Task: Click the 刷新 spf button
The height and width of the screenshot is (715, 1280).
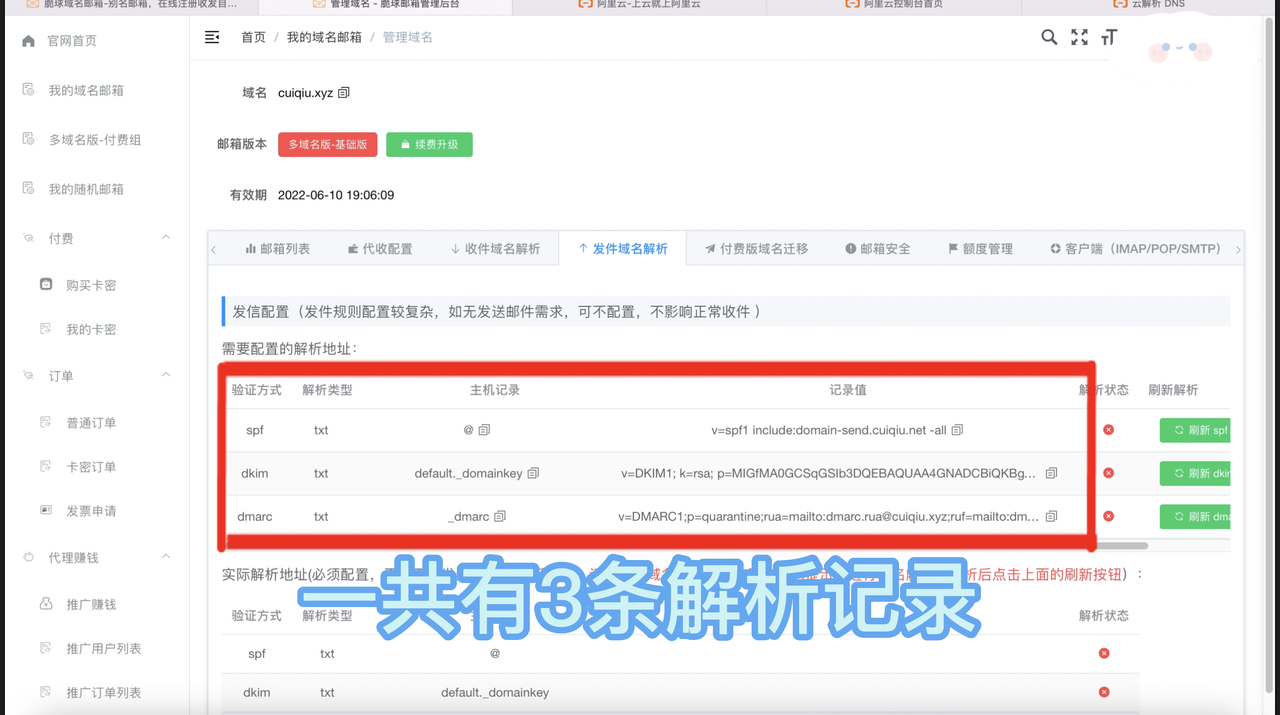Action: 1195,430
